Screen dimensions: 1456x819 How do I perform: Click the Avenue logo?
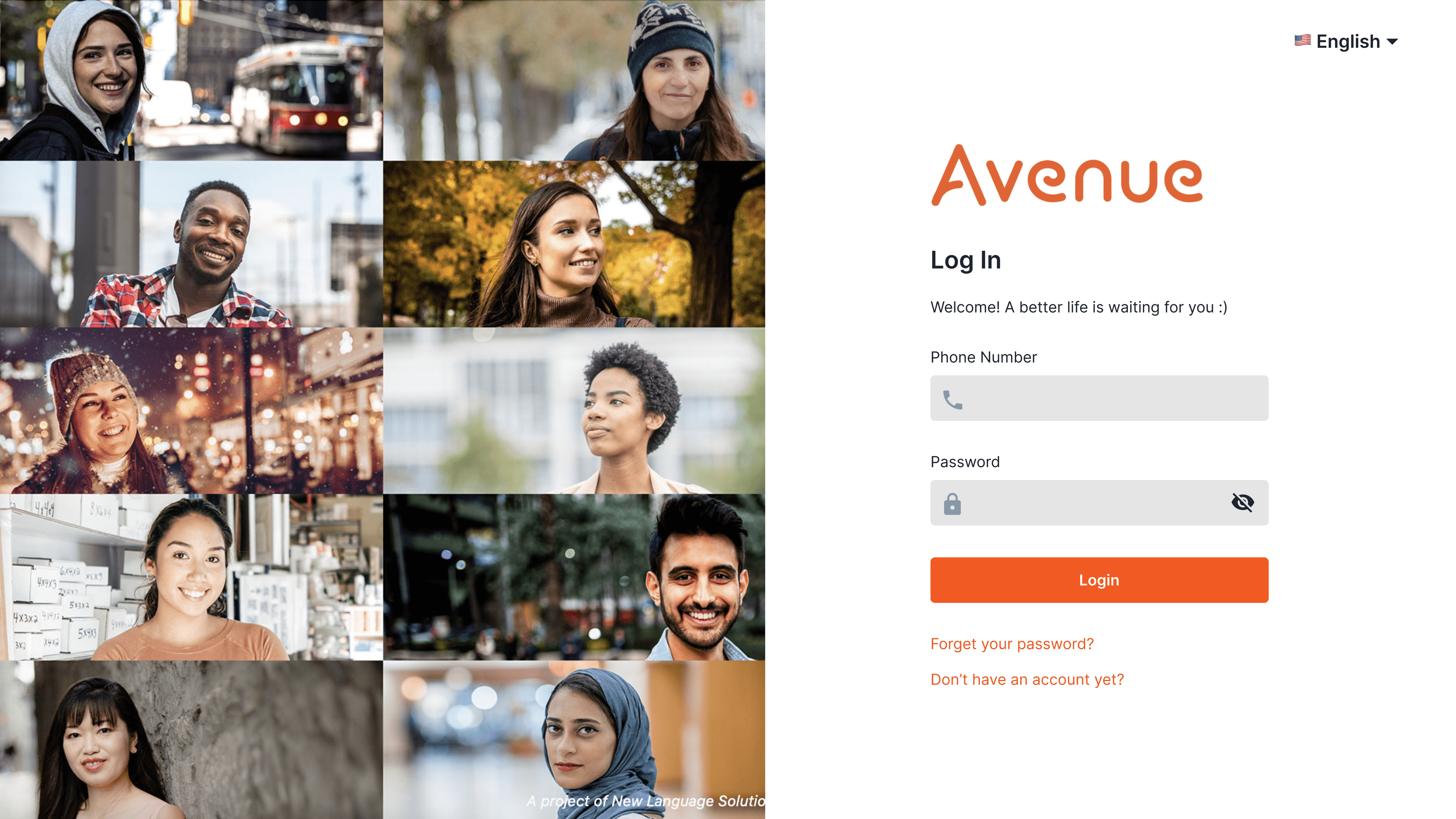1066,175
